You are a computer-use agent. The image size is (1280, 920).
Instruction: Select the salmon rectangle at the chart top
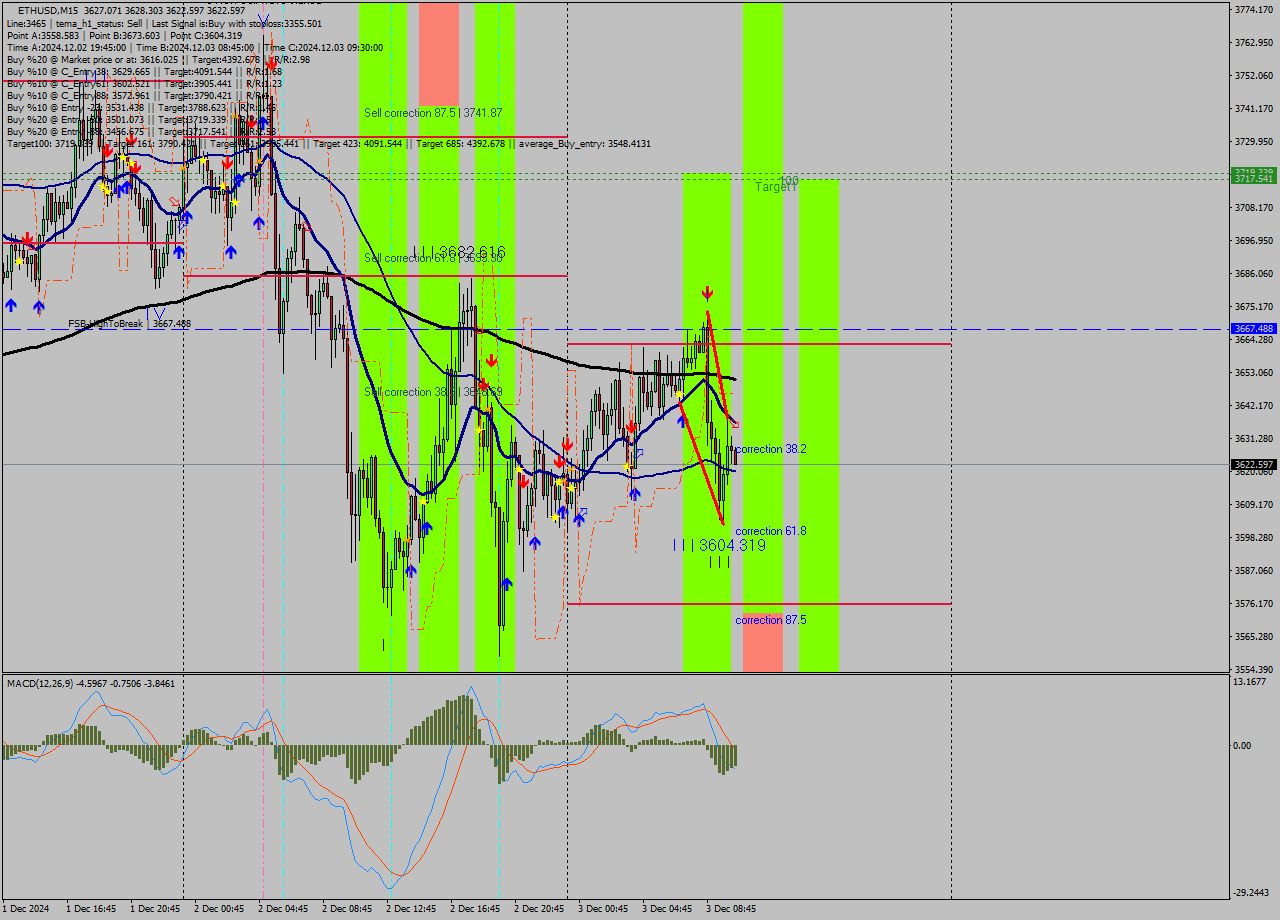tap(439, 53)
